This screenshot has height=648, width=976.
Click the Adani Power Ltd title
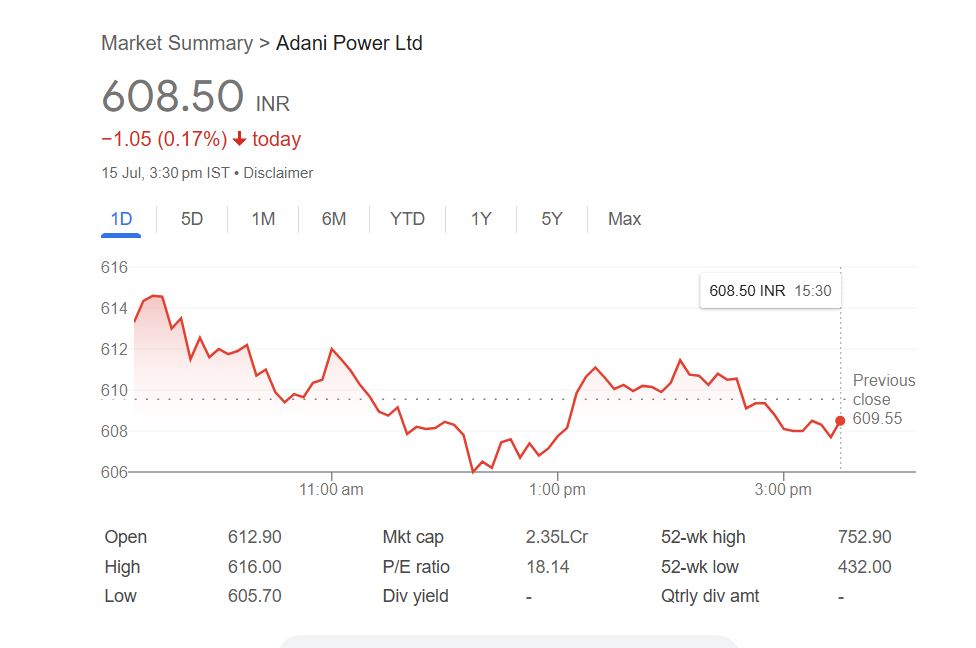[x=349, y=43]
